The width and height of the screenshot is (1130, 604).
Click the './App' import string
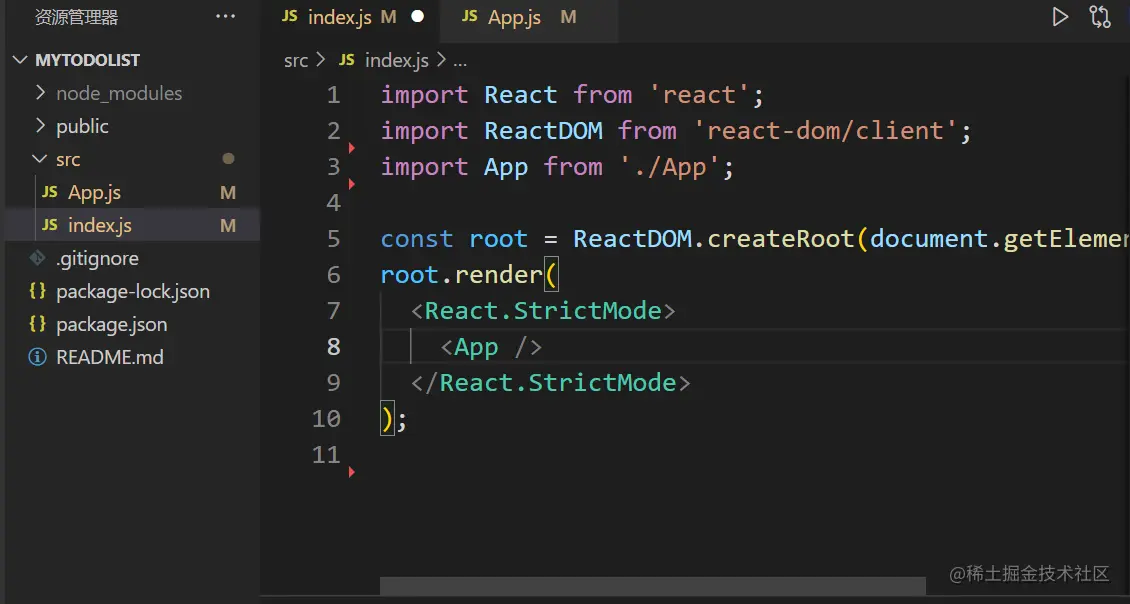tap(669, 167)
